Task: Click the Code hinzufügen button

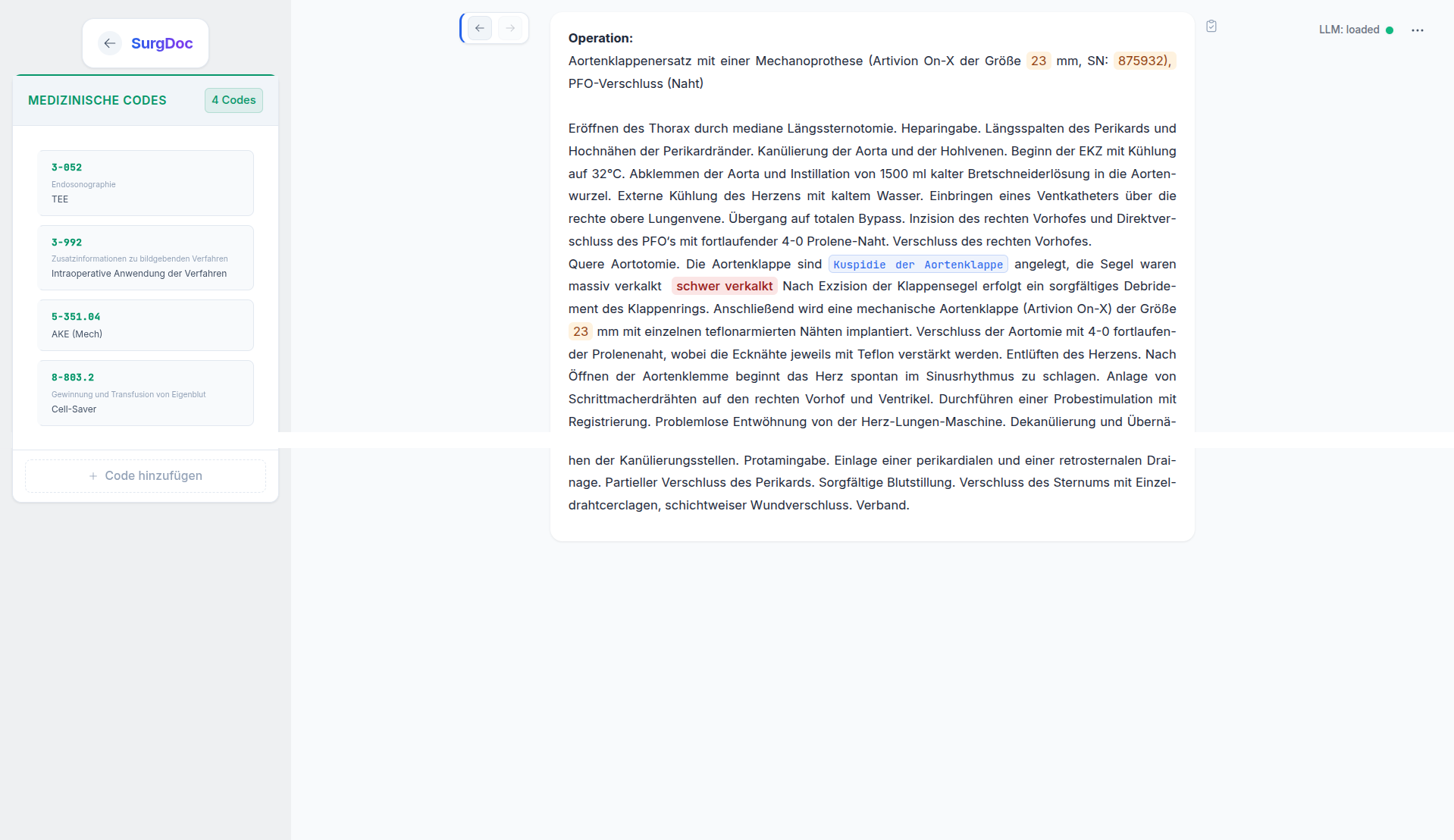Action: pos(146,476)
